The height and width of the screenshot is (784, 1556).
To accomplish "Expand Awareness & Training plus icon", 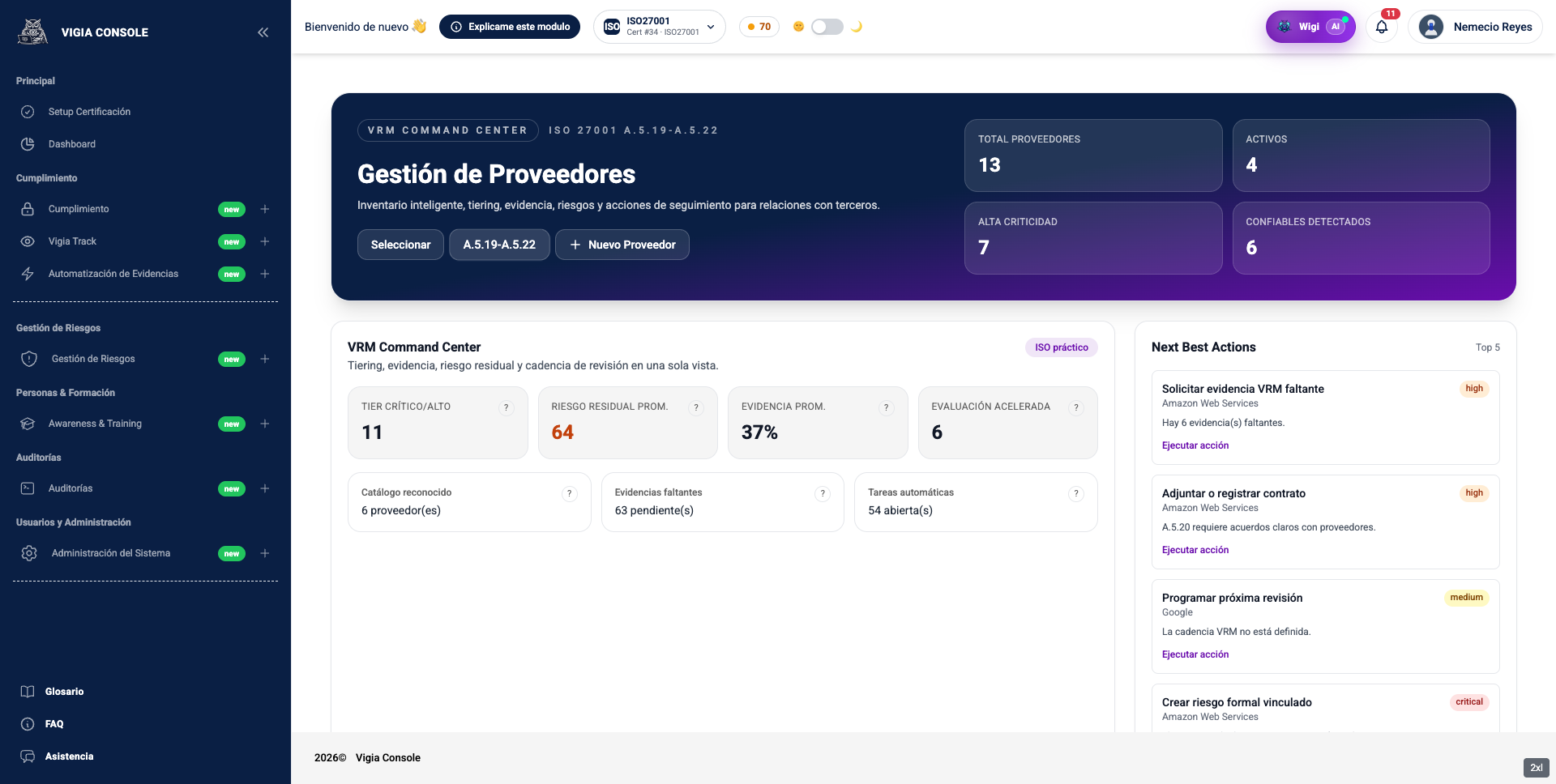I will (x=264, y=424).
